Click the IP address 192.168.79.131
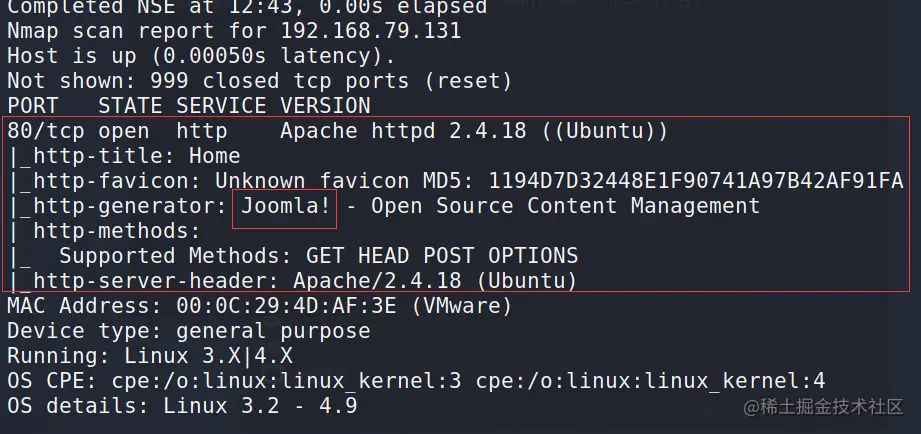Viewport: 921px width, 434px height. click(x=371, y=31)
